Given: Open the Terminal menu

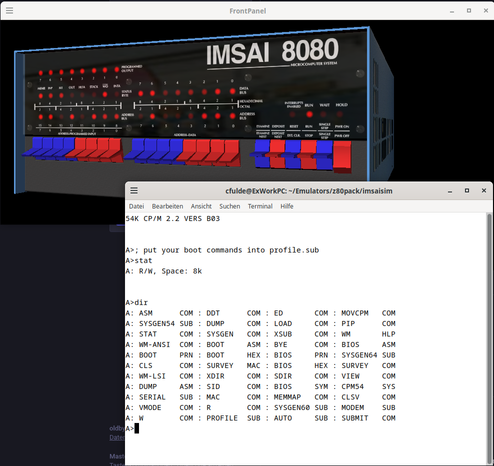Looking at the screenshot, I should pos(260,206).
